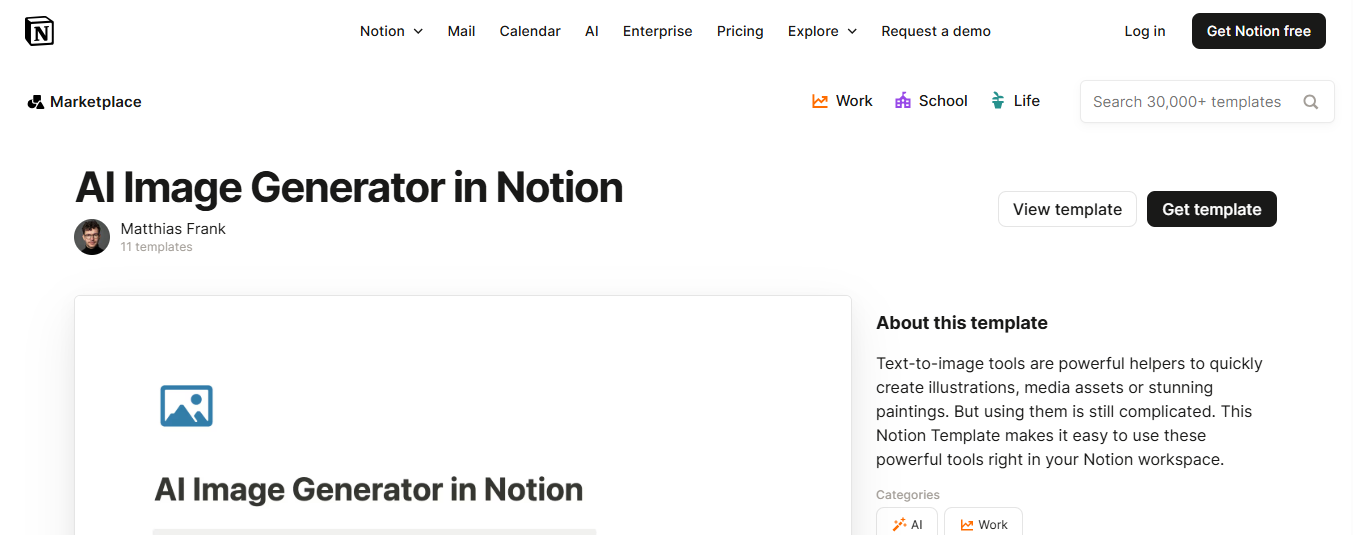1353x535 pixels.
Task: Click Matthias Frank's avatar photo
Action: (x=92, y=237)
